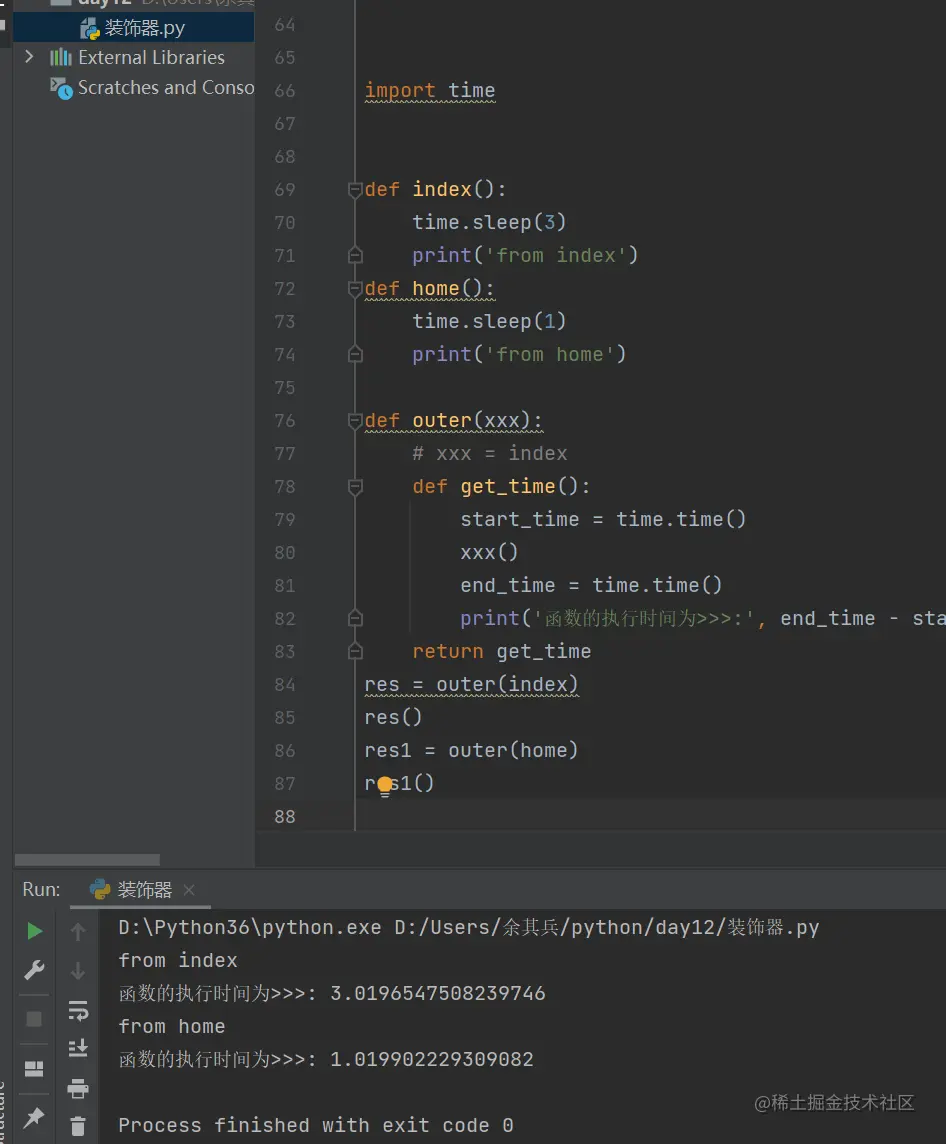Jump up the stack trace arrow
The width and height of the screenshot is (946, 1144).
click(78, 931)
